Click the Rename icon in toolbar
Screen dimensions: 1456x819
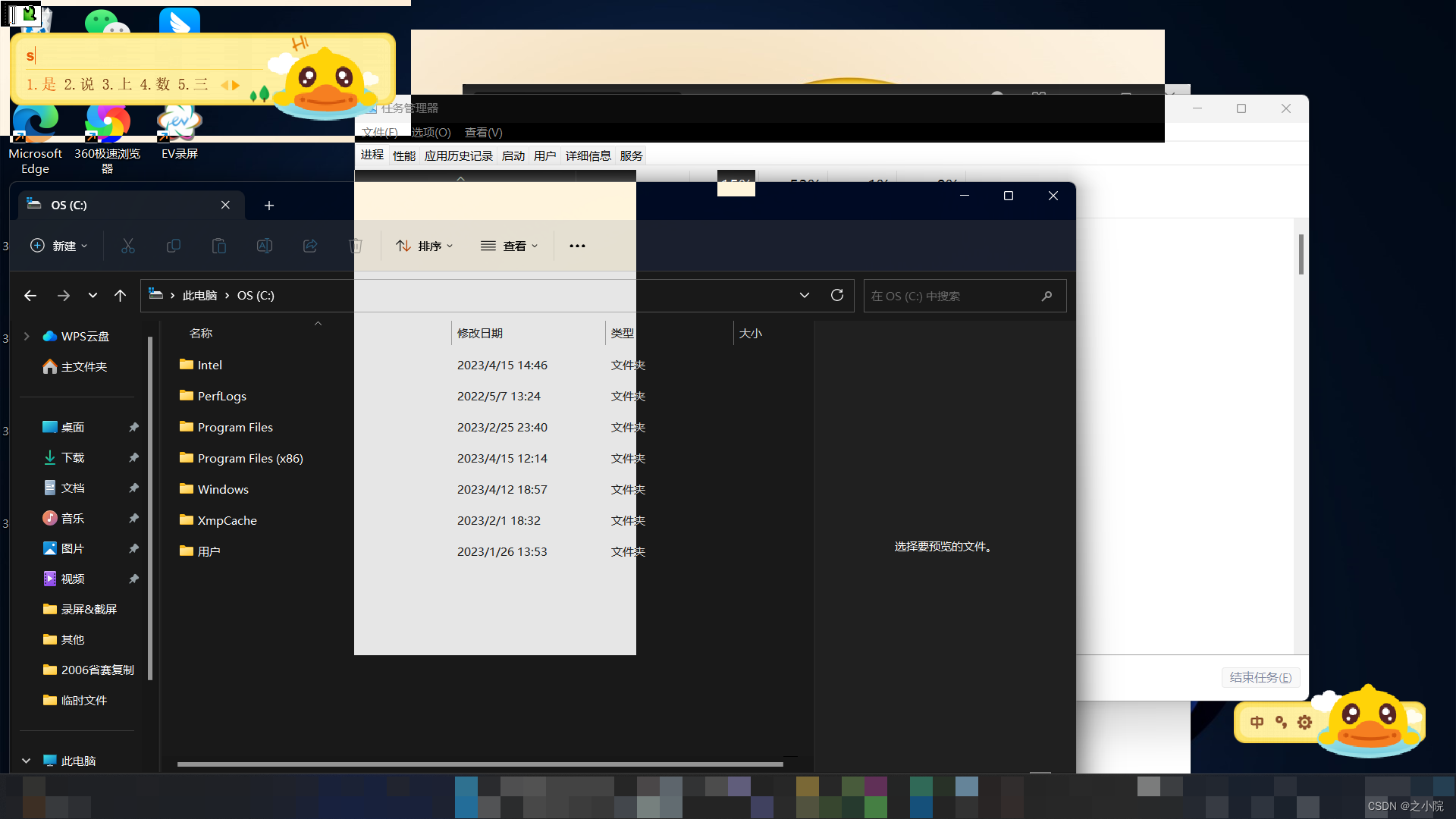tap(264, 246)
